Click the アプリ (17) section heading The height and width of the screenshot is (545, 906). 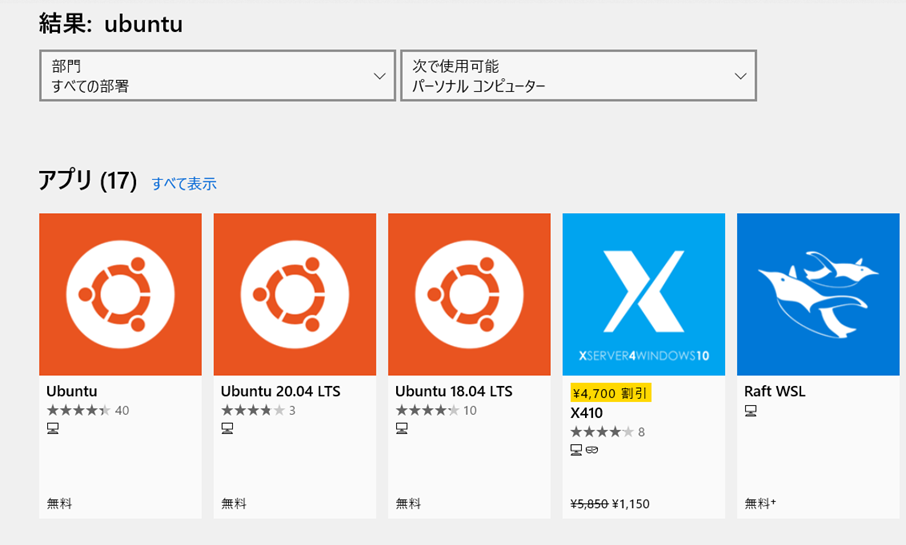click(x=88, y=181)
